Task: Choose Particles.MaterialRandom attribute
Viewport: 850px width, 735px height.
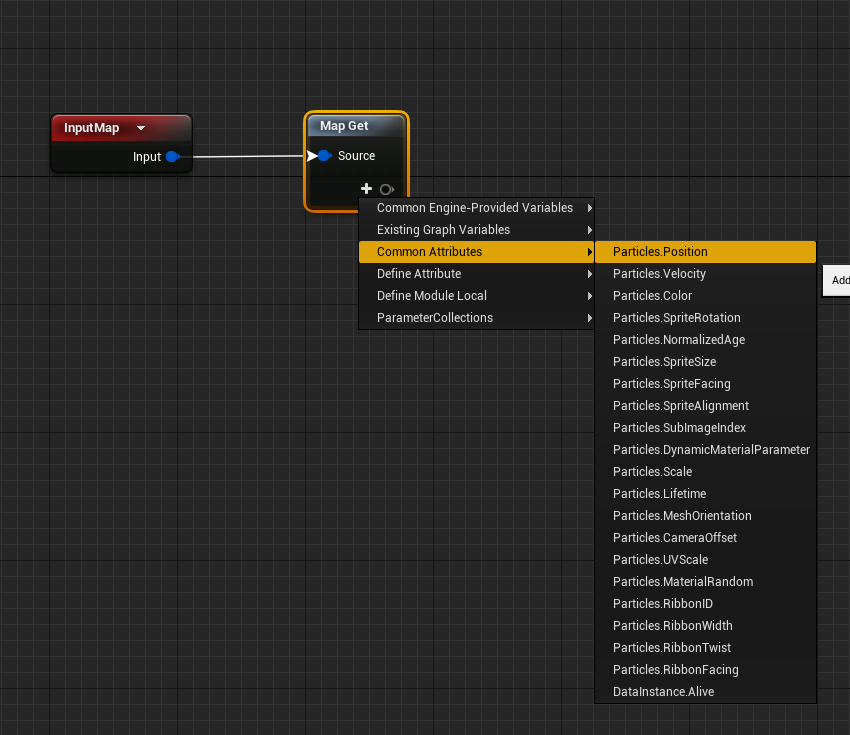Action: click(x=705, y=582)
